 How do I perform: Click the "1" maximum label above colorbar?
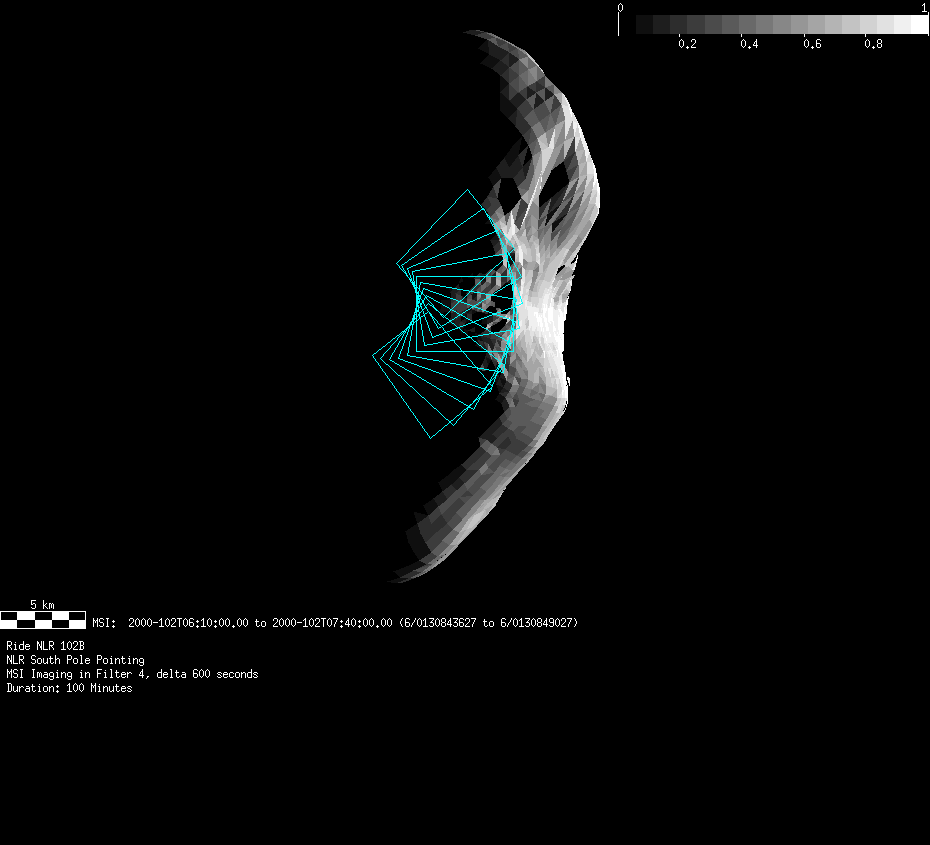(922, 8)
